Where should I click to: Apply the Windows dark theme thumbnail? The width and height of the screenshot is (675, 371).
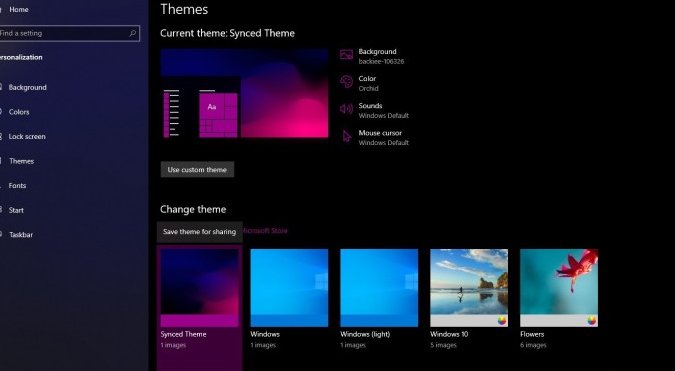point(289,288)
